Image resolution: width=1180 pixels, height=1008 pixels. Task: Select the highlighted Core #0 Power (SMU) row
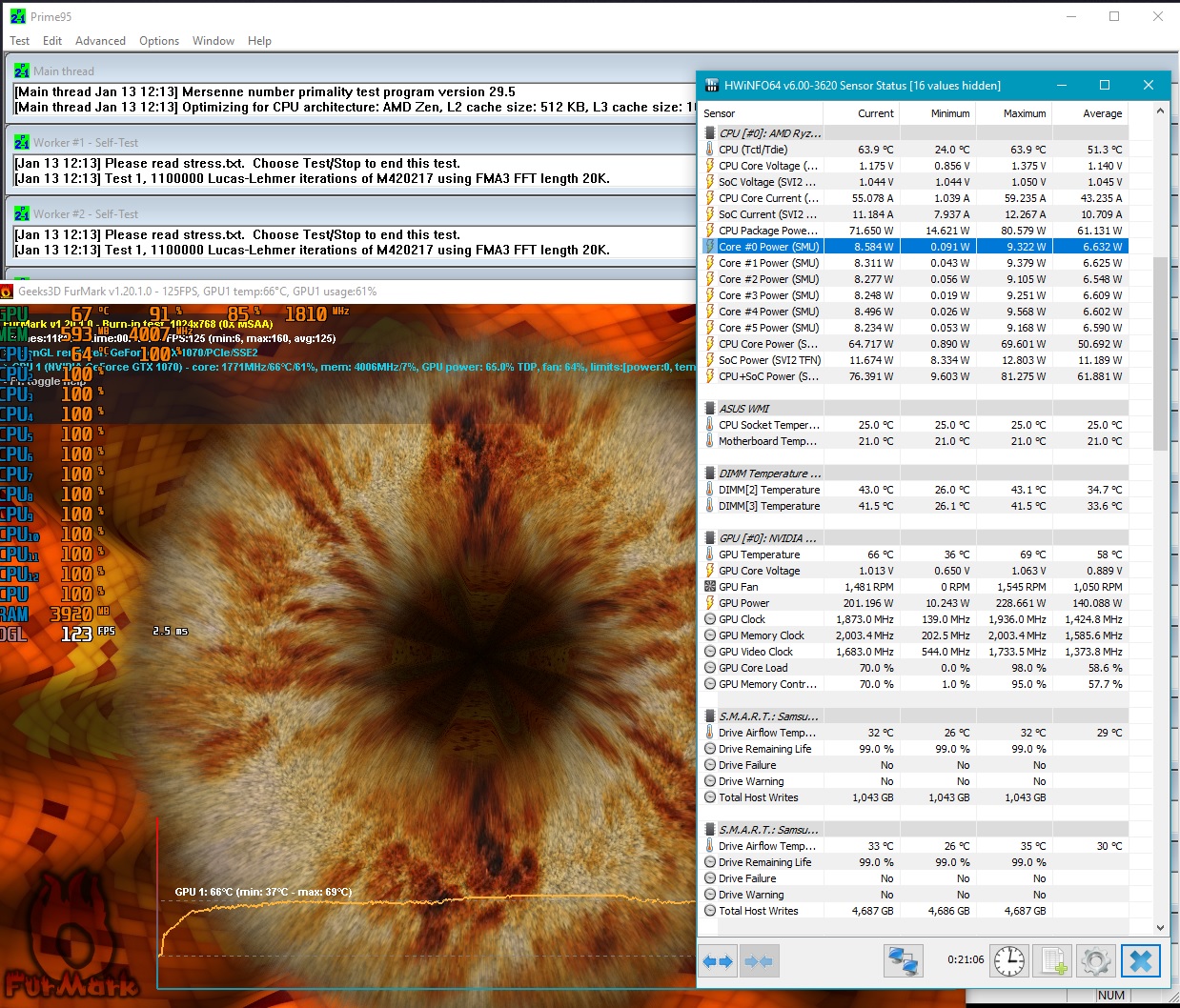(x=914, y=247)
